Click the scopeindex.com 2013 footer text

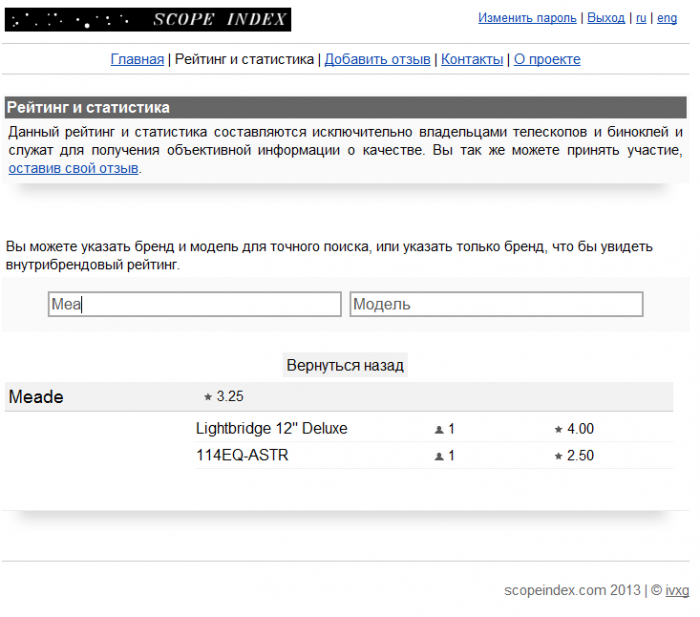point(572,590)
